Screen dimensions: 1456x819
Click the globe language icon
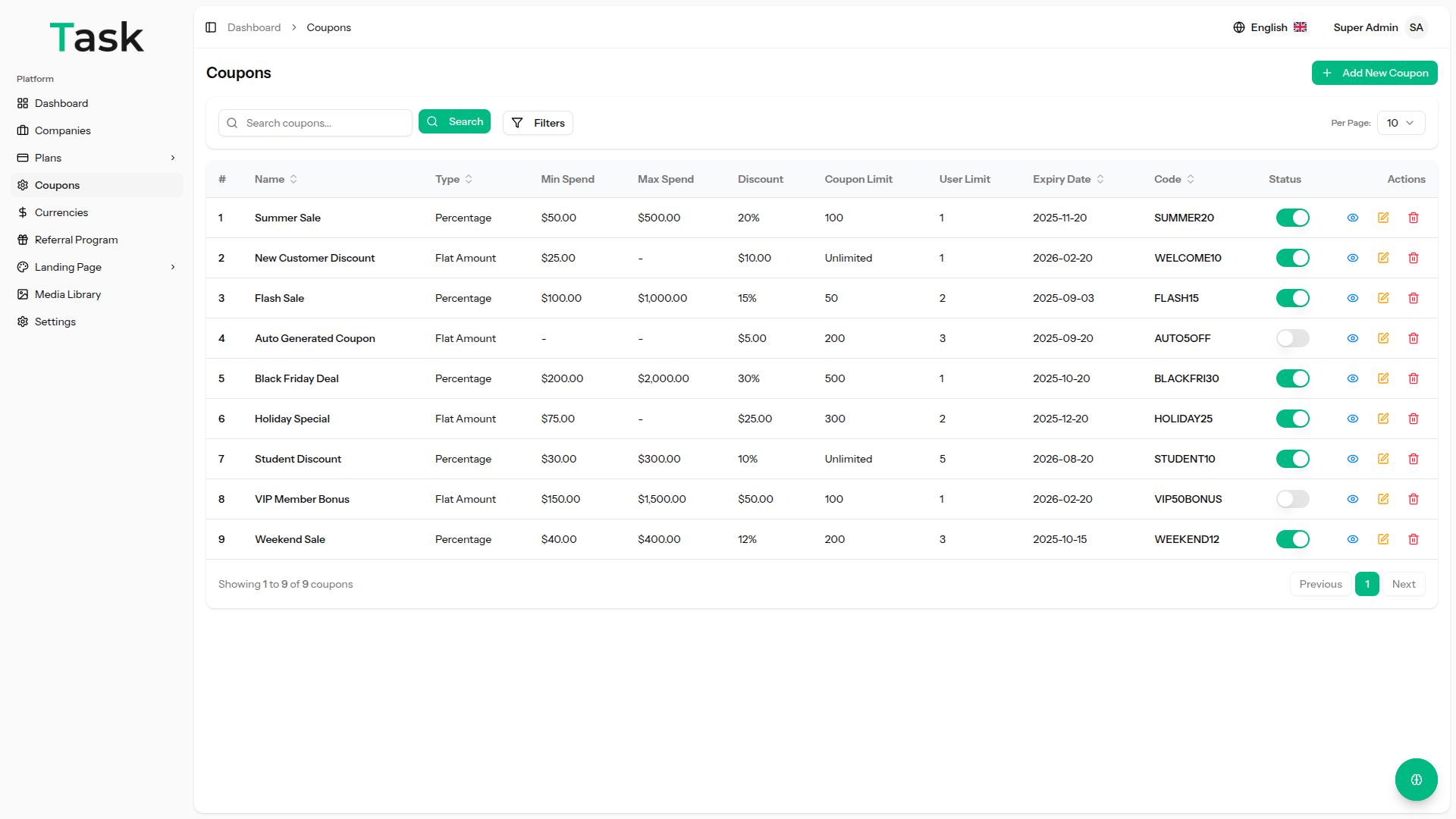pyautogui.click(x=1238, y=27)
